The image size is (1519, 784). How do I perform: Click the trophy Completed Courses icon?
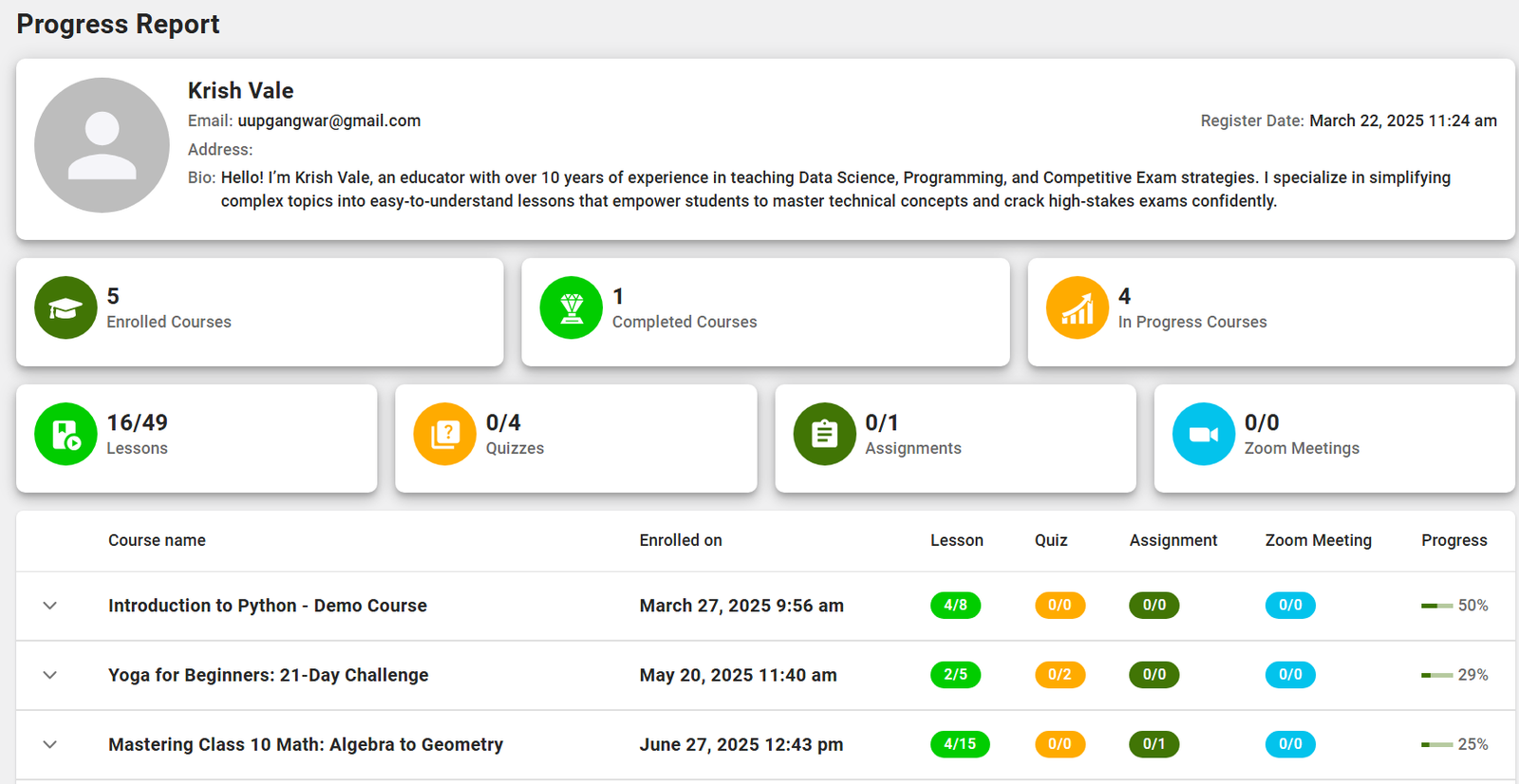tap(571, 308)
